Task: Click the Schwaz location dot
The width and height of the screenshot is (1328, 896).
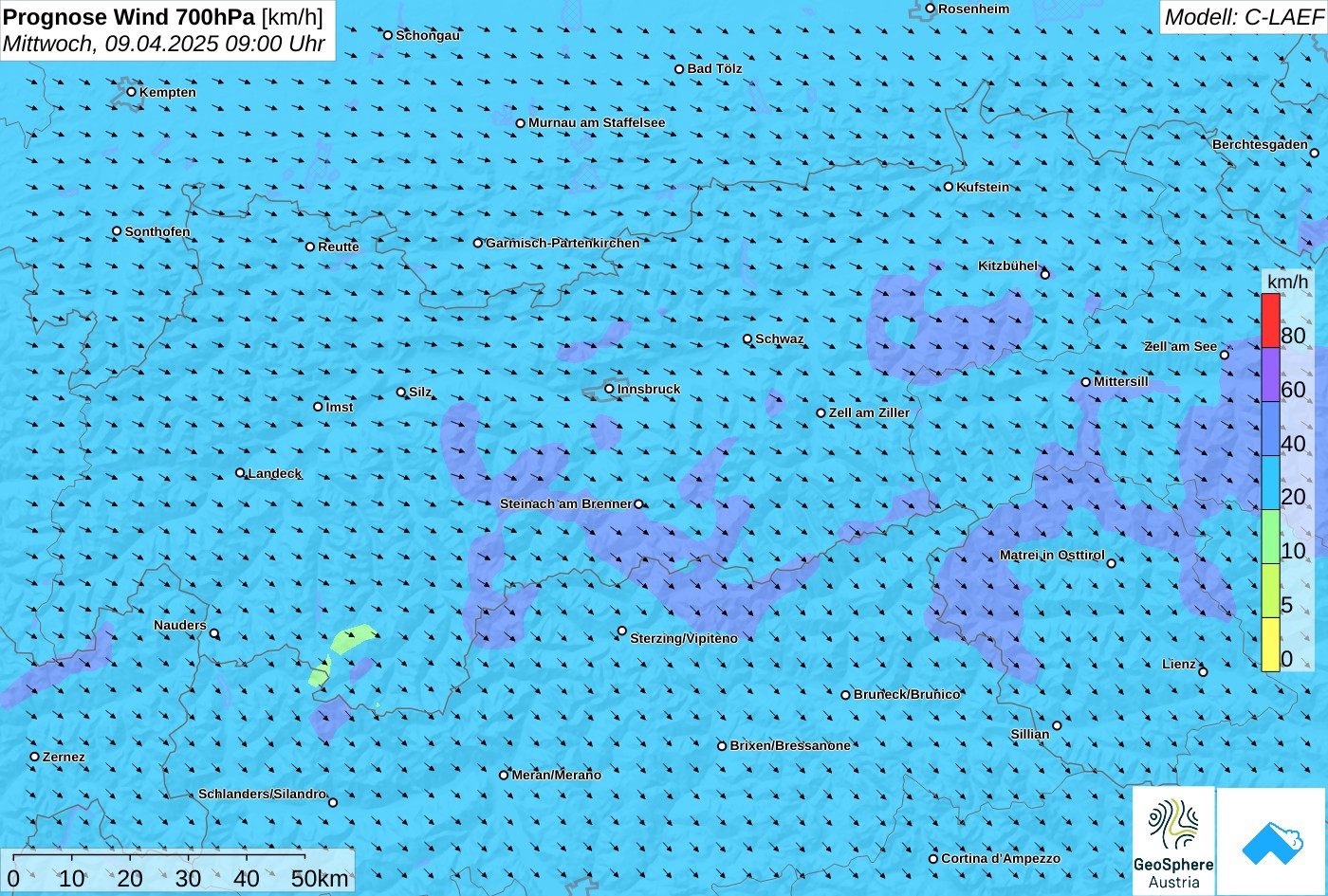Action: click(x=747, y=338)
